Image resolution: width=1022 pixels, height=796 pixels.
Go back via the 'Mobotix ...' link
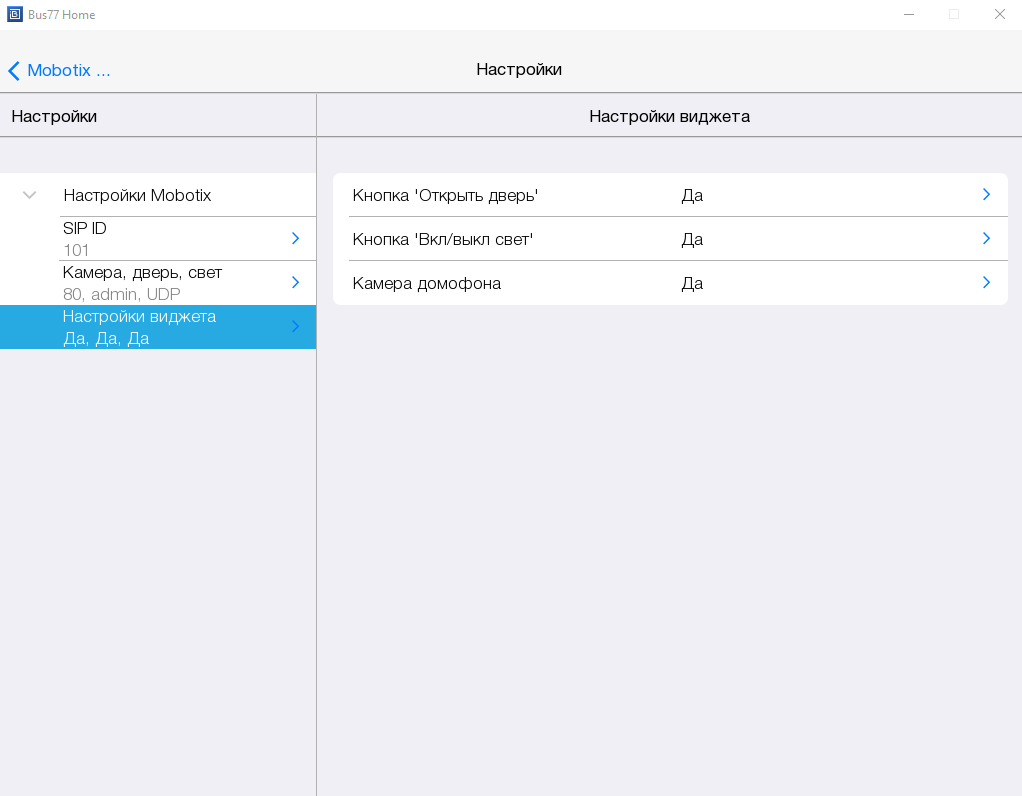click(x=68, y=71)
